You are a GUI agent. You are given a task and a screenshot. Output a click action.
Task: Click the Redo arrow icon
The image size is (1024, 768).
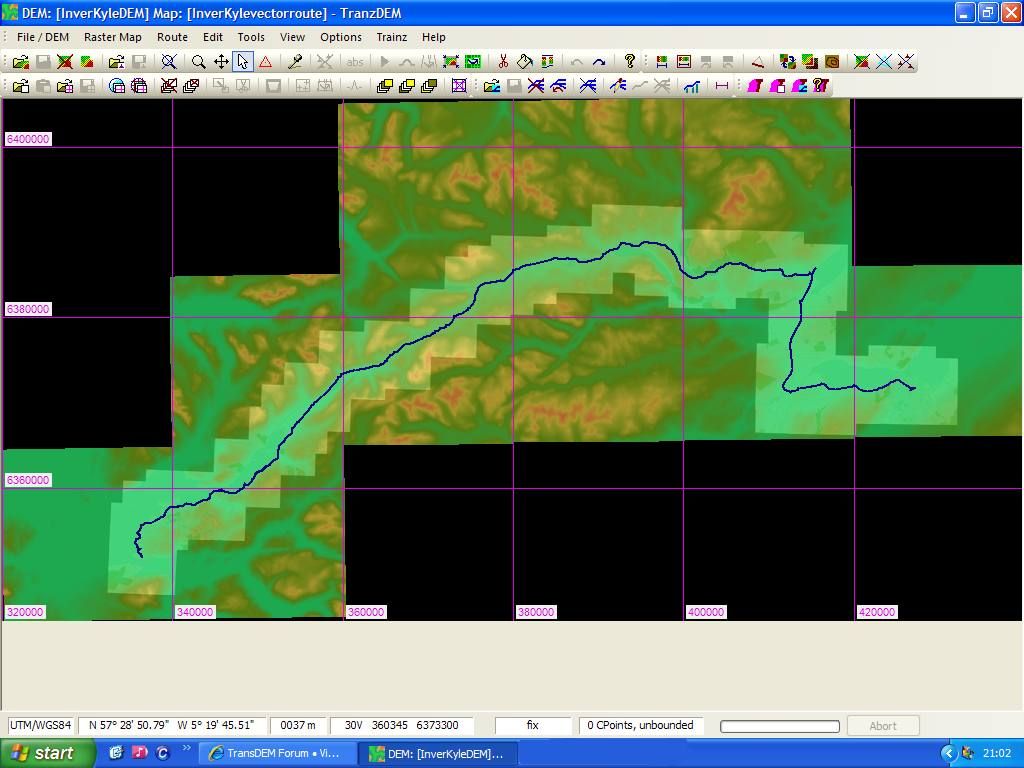(x=599, y=62)
